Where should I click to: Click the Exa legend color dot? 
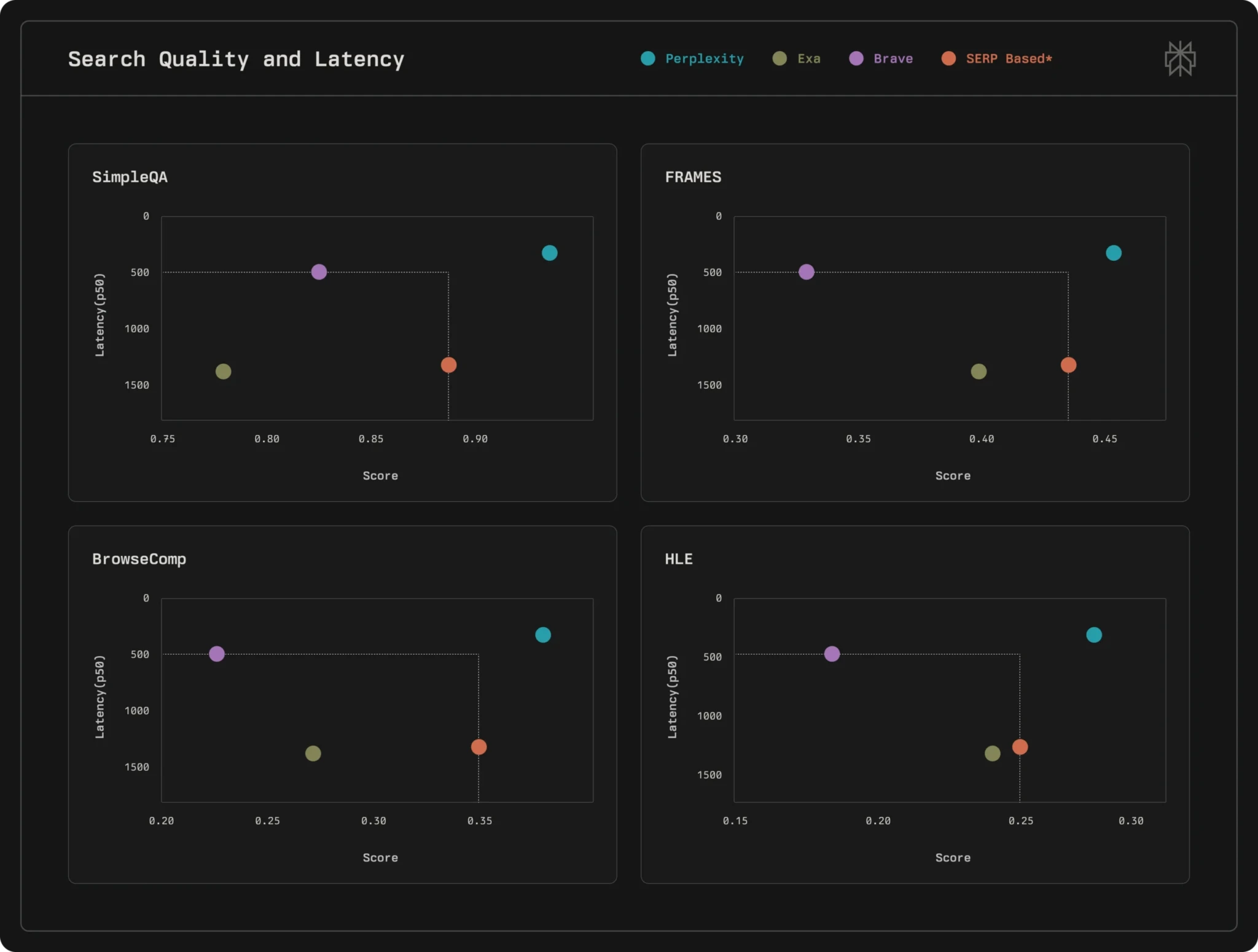[x=779, y=58]
